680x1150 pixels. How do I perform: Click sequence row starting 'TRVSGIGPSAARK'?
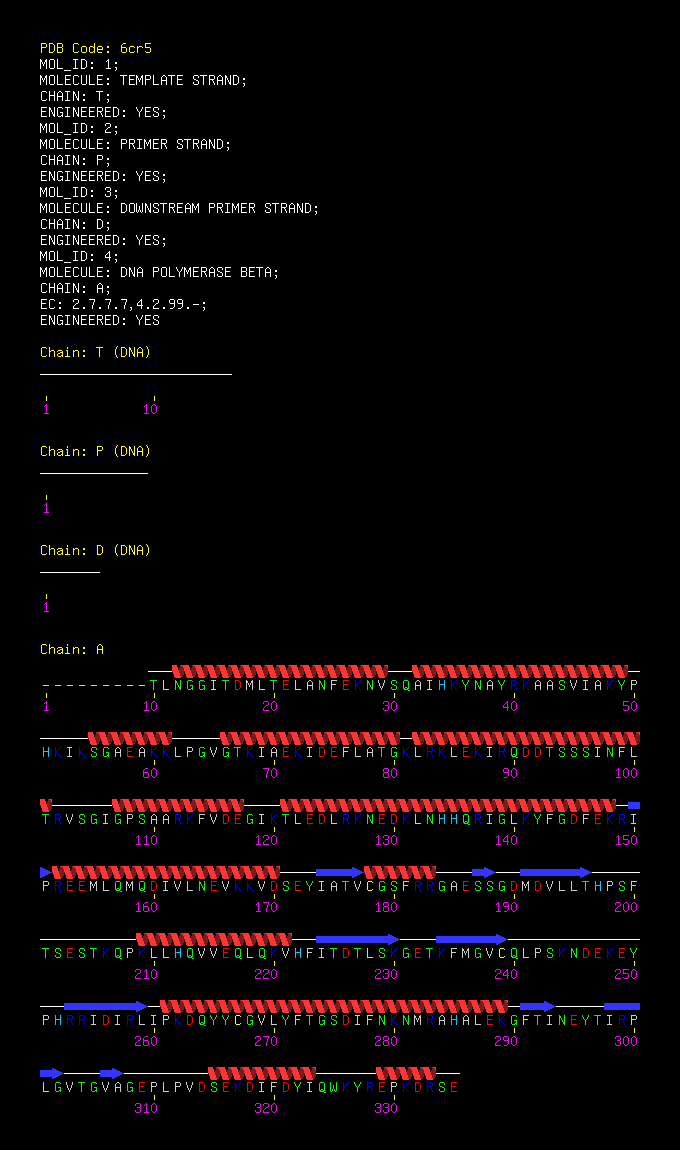point(340,819)
